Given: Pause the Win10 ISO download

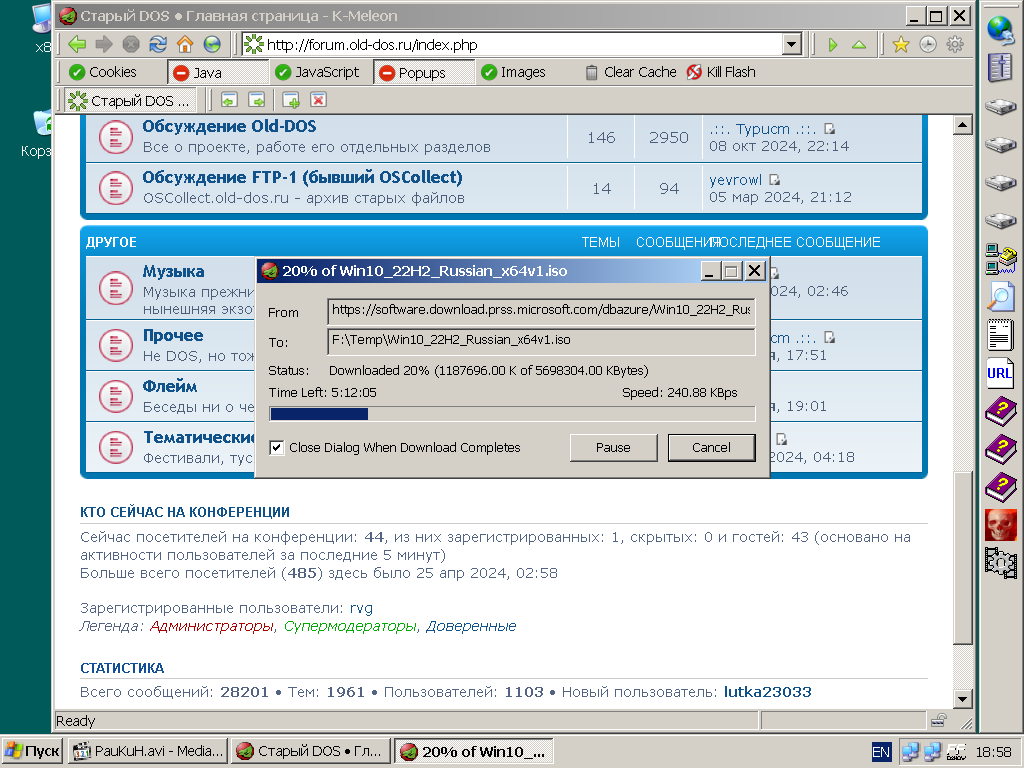Looking at the screenshot, I should [613, 447].
